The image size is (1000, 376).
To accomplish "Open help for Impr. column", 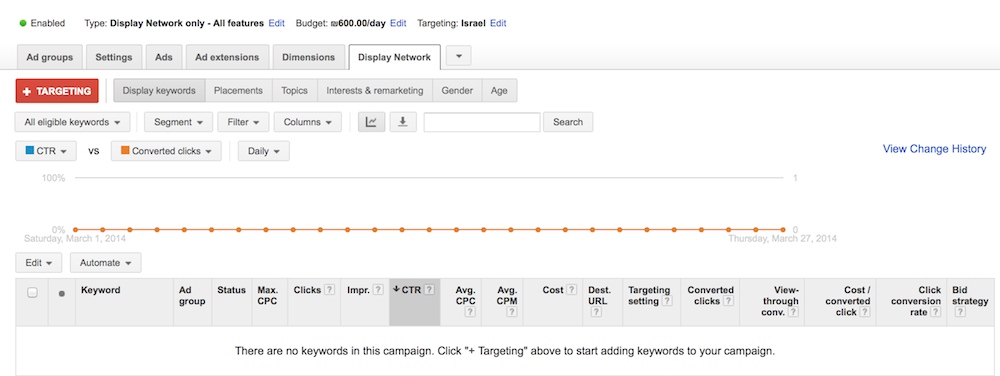I will pyautogui.click(x=378, y=289).
